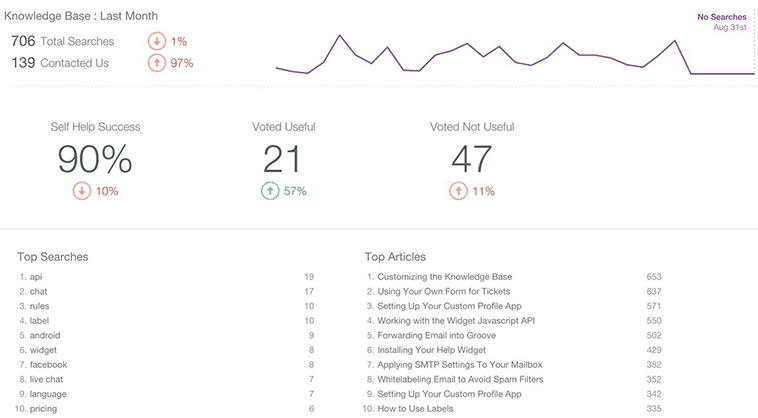Click the down-arrow icon beside Total Searches

click(157, 41)
